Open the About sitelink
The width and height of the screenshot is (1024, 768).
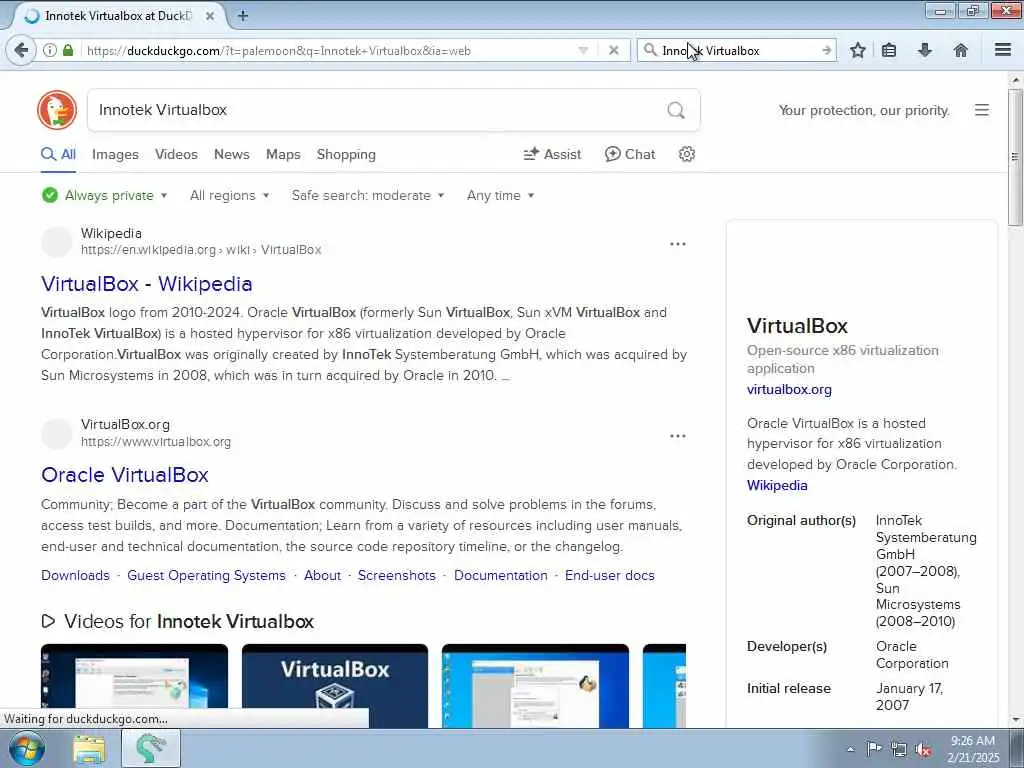(x=323, y=575)
